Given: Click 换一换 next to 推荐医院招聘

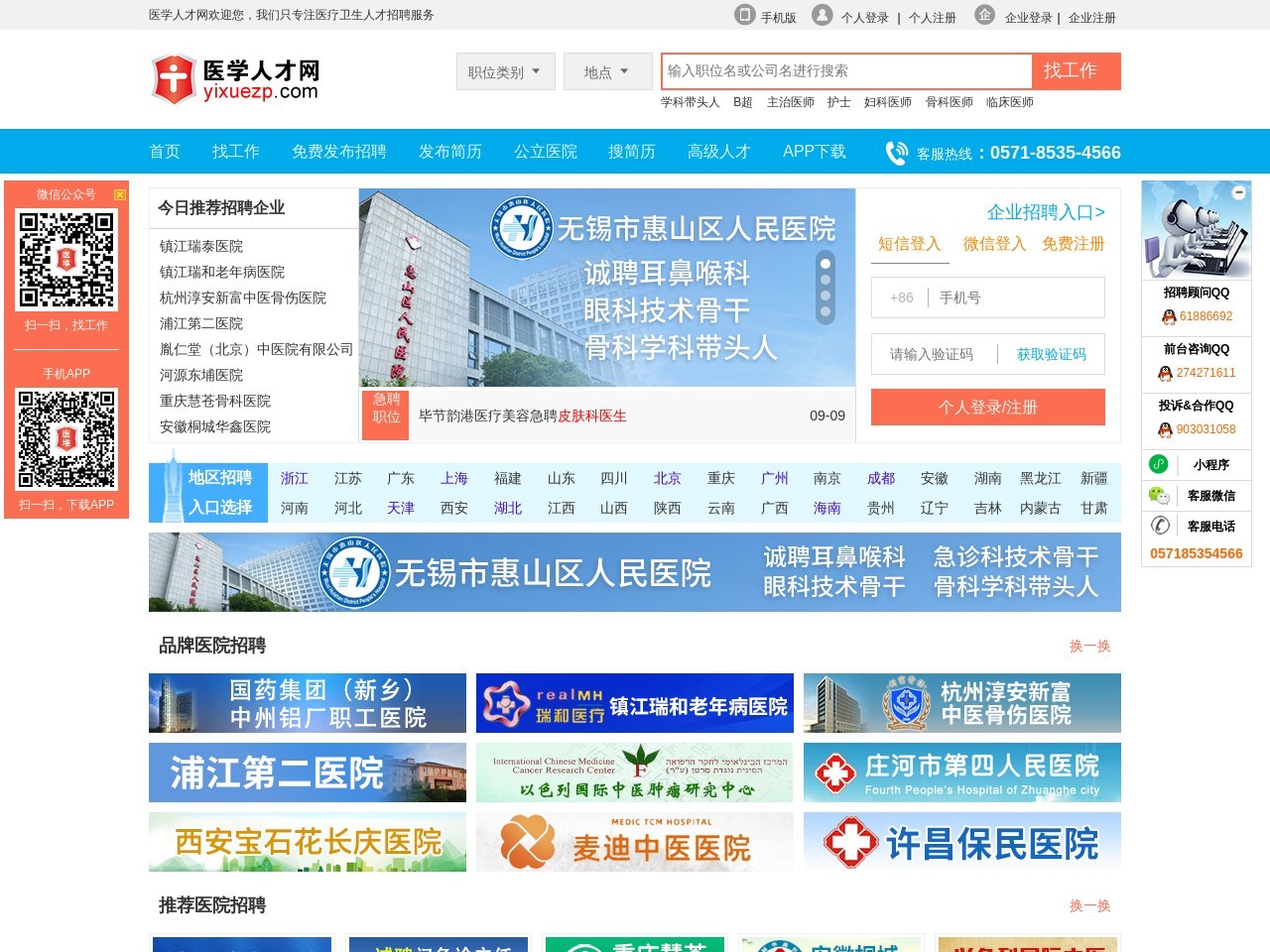Looking at the screenshot, I should click(1090, 905).
